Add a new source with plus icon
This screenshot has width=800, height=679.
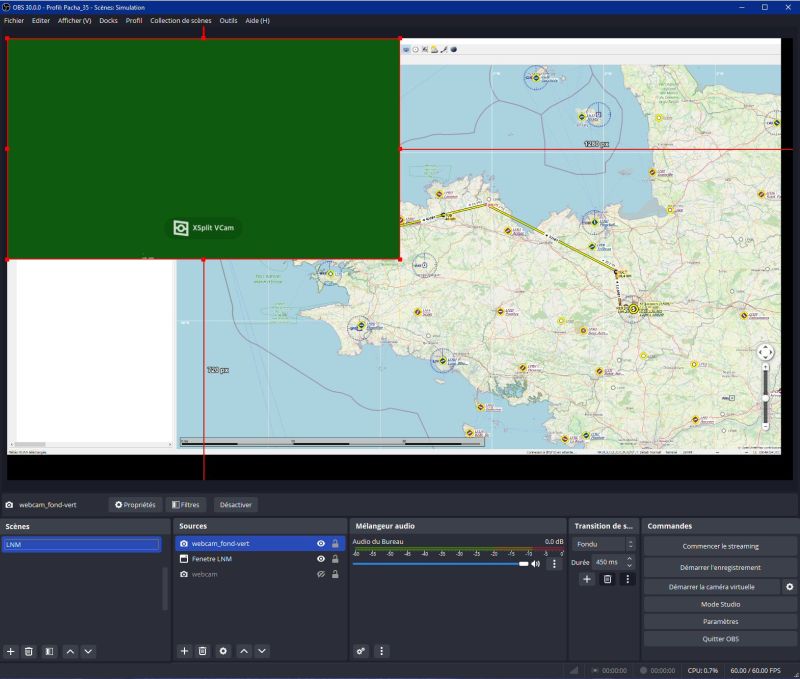tap(184, 651)
